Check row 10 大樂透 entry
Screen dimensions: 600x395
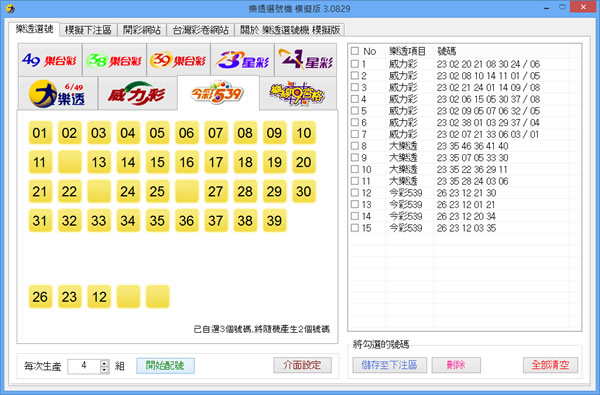[x=355, y=169]
